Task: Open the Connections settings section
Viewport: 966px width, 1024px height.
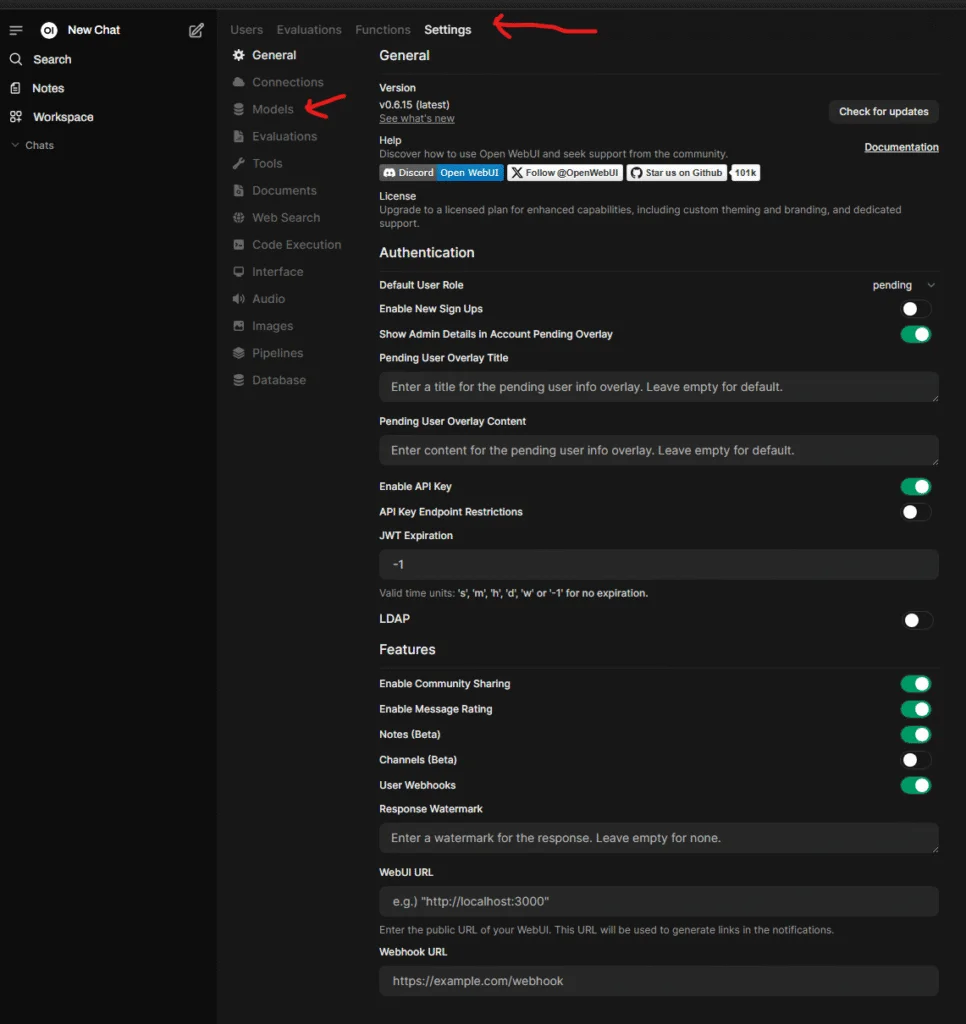Action: click(x=287, y=82)
